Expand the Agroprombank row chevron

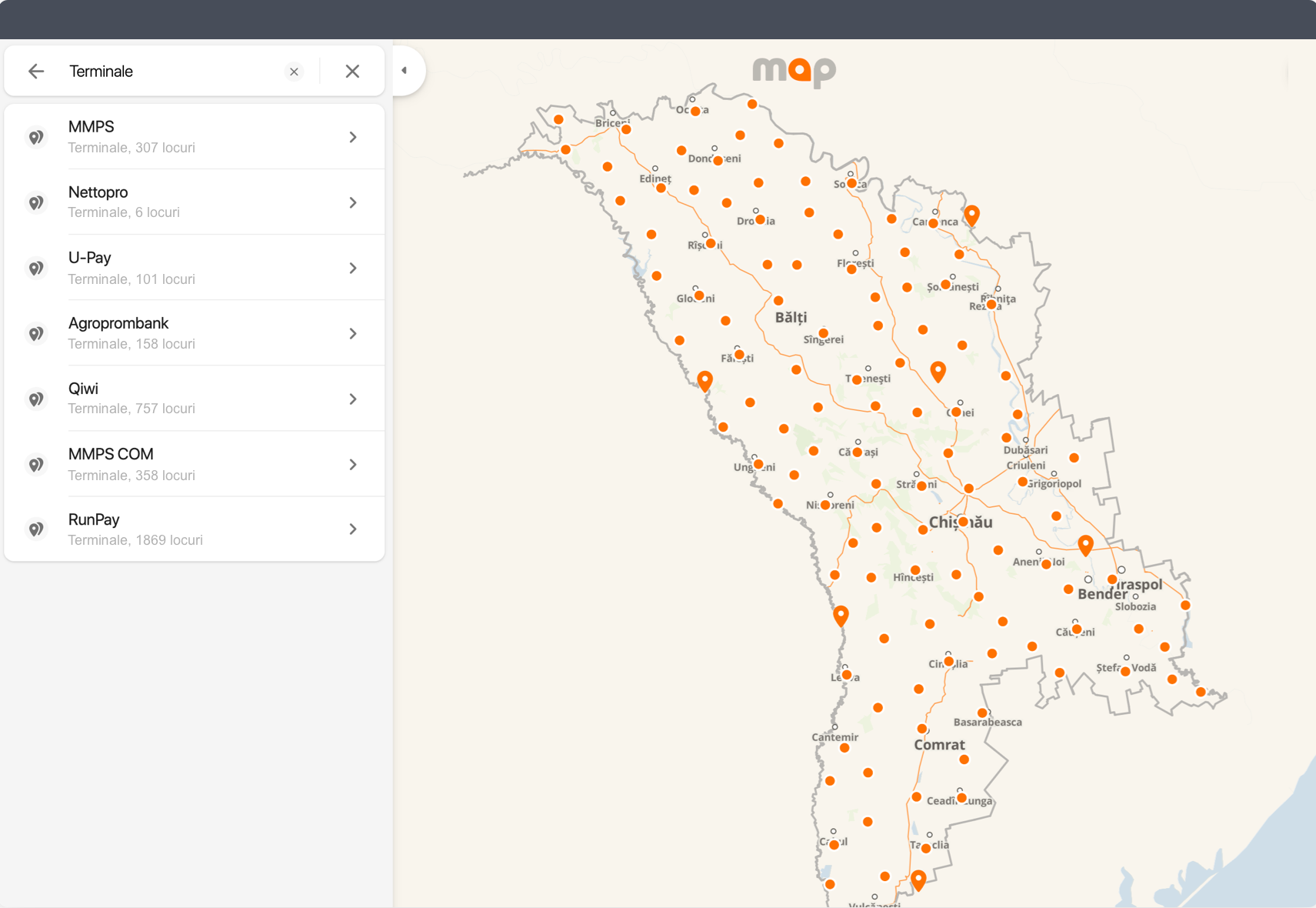[x=353, y=333]
